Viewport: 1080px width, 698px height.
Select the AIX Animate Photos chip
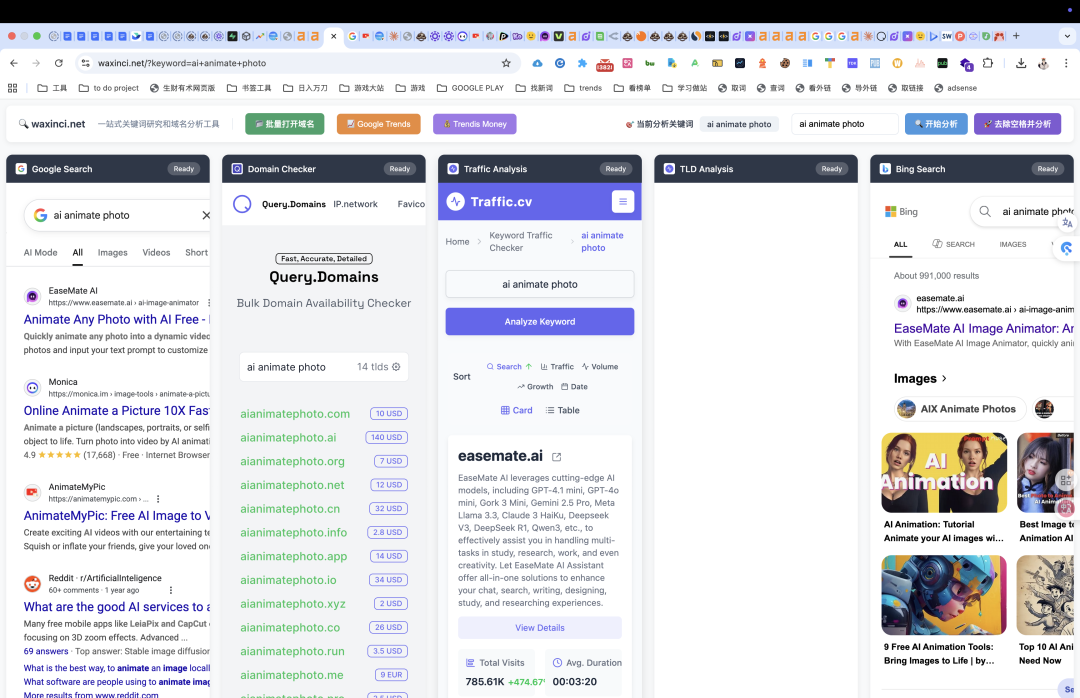[960, 409]
